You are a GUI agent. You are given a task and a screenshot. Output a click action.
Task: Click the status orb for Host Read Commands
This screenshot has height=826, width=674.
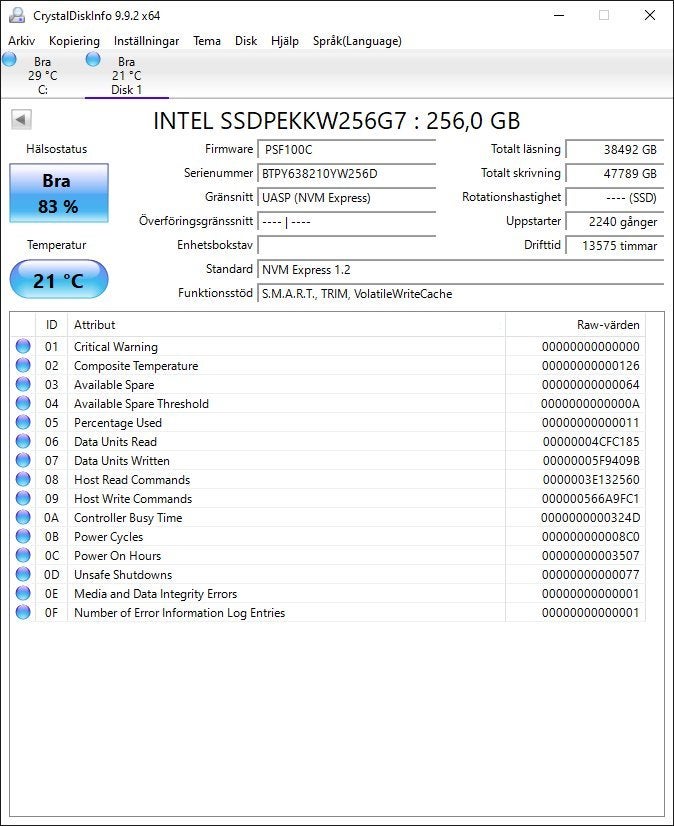point(23,479)
